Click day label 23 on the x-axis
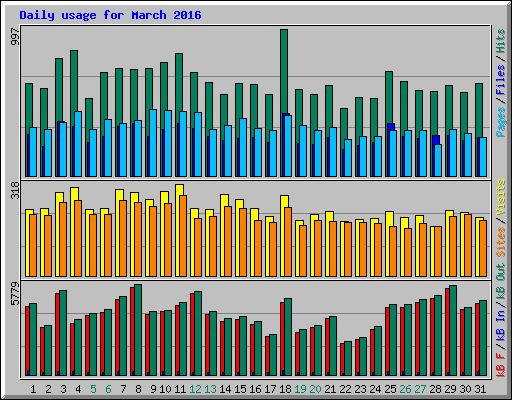512x400 pixels. click(360, 389)
